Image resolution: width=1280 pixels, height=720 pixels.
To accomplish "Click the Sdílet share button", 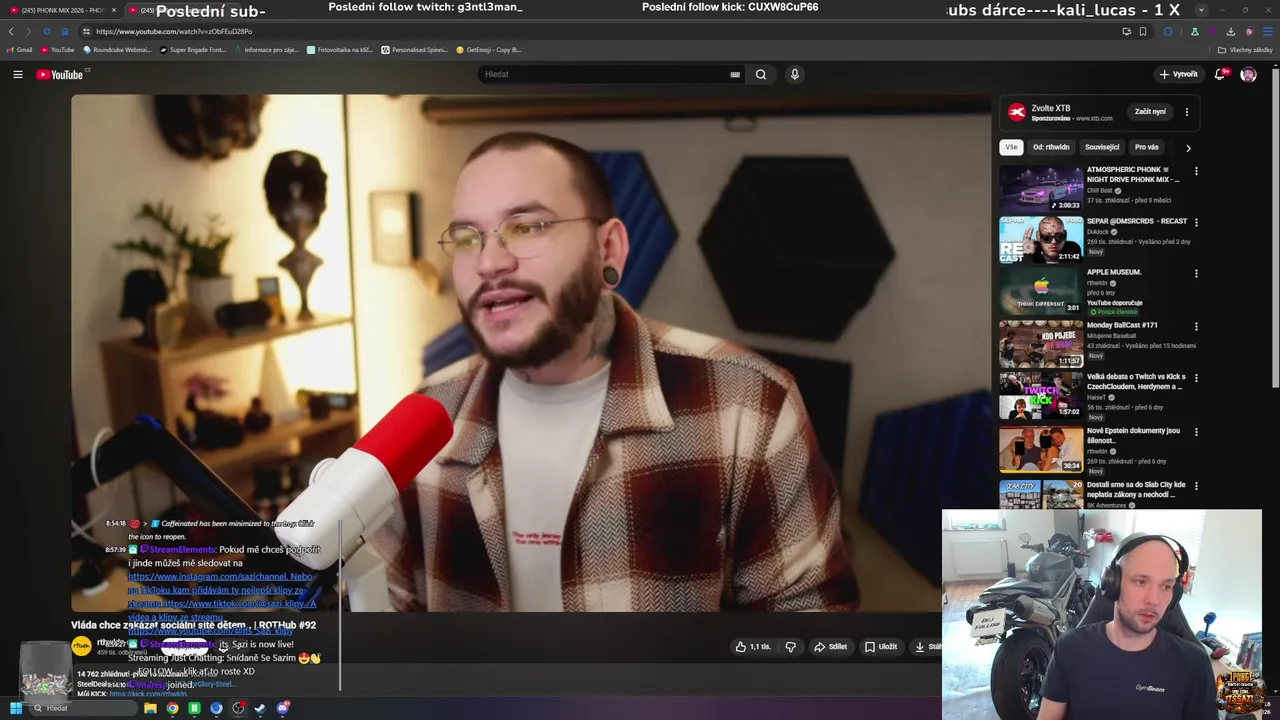I will [830, 647].
